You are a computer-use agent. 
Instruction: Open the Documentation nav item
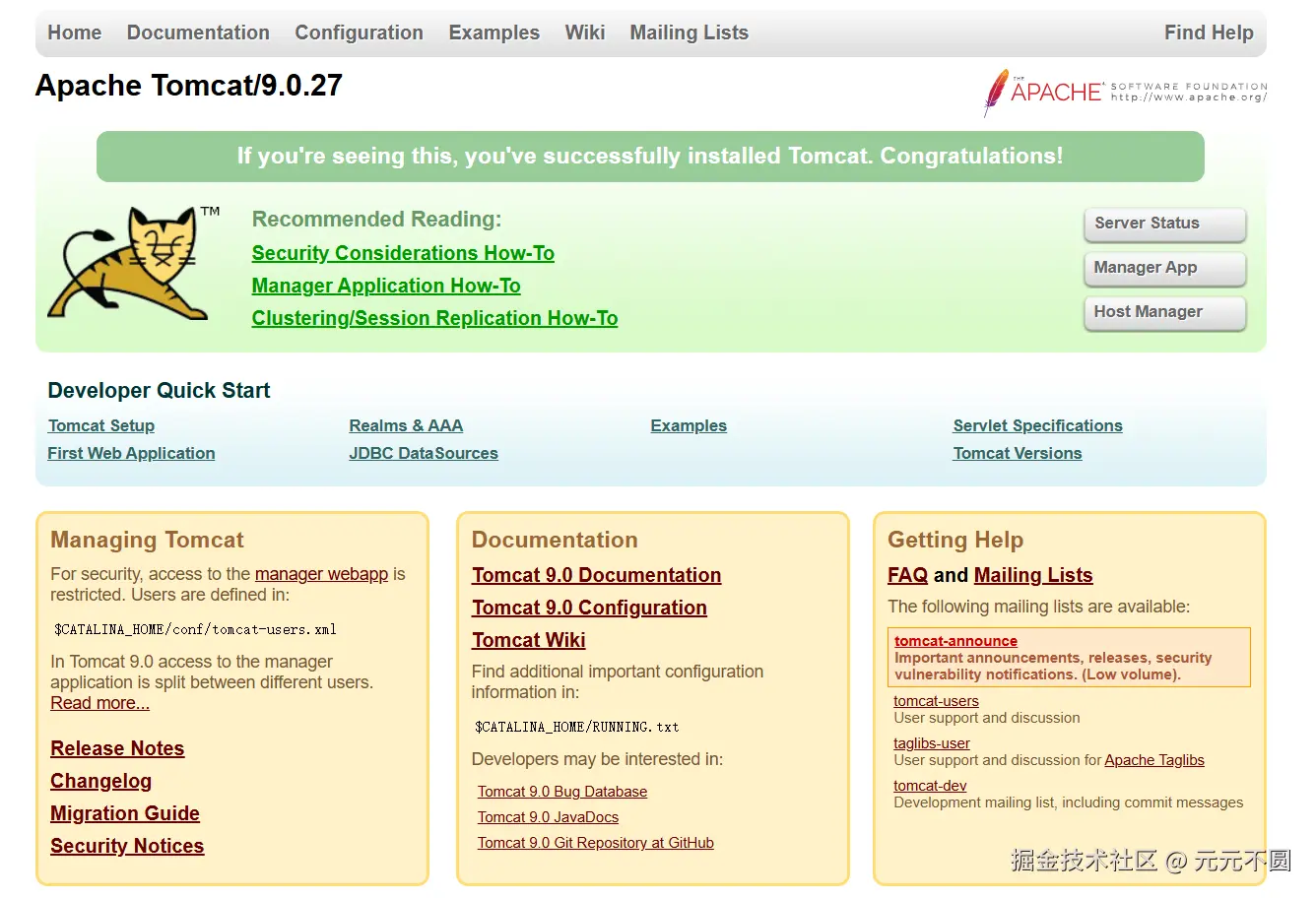click(x=198, y=32)
